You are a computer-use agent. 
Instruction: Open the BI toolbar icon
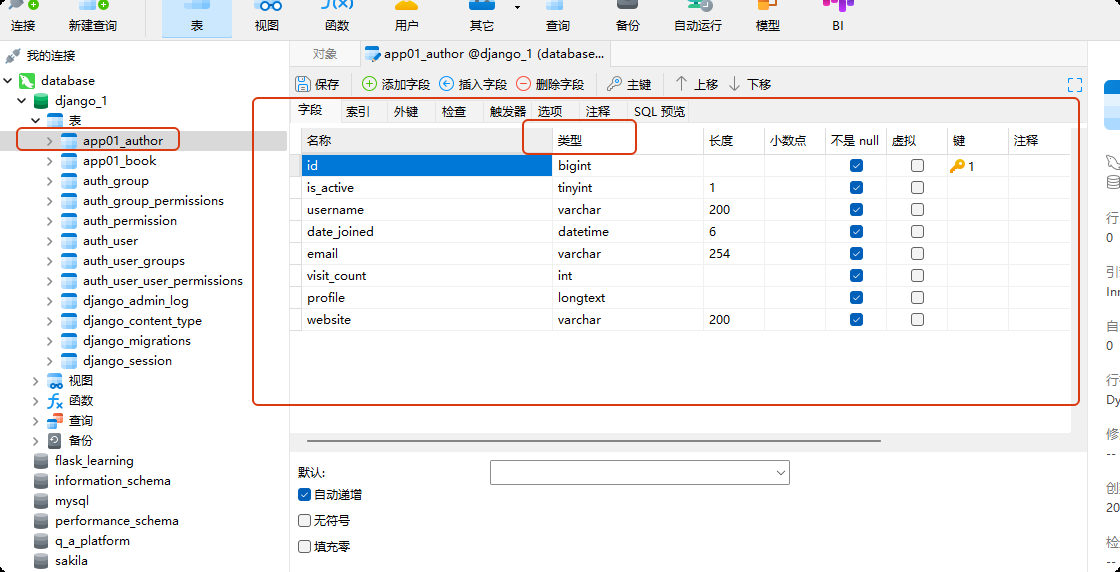[838, 17]
